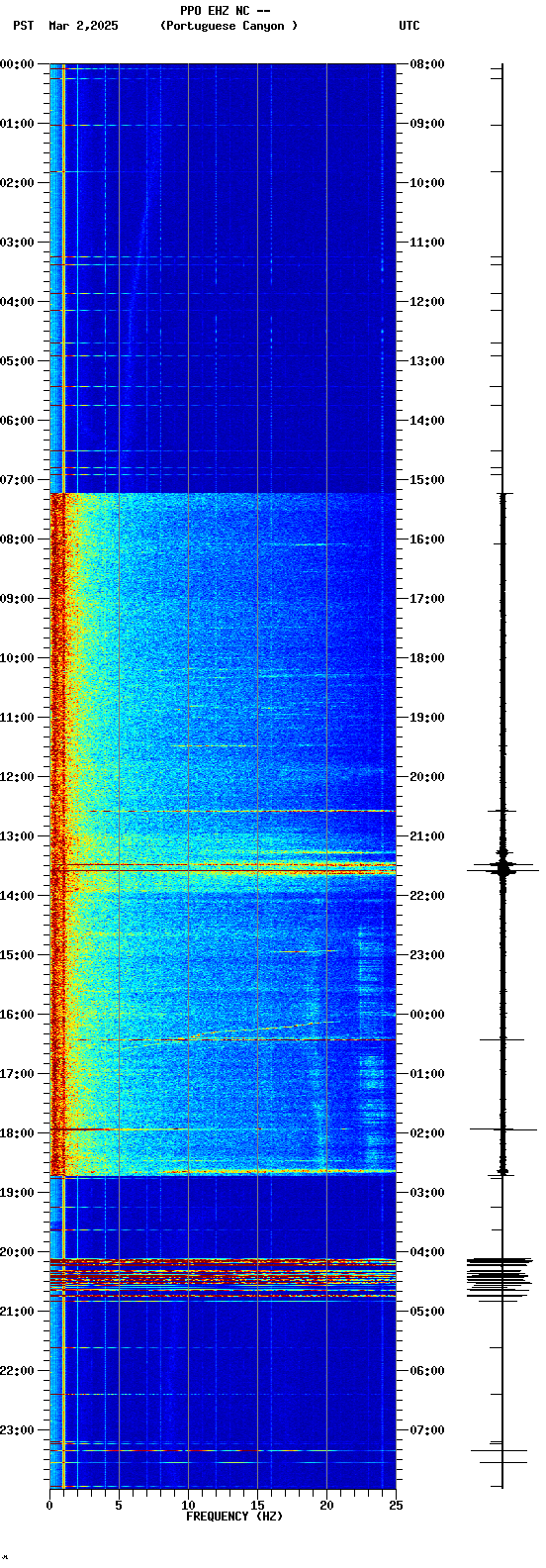Click the UTC time label '20:00'
The width and height of the screenshot is (546, 1568).
426,777
